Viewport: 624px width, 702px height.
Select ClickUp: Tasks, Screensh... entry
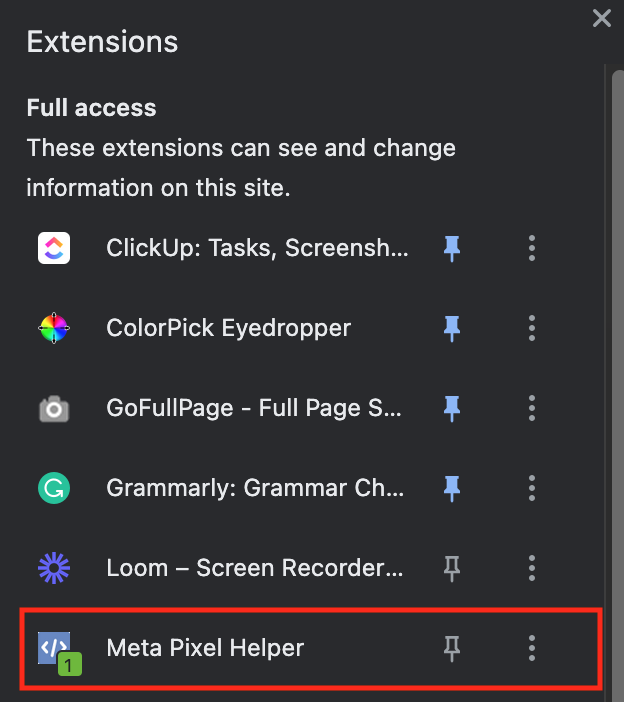point(257,248)
